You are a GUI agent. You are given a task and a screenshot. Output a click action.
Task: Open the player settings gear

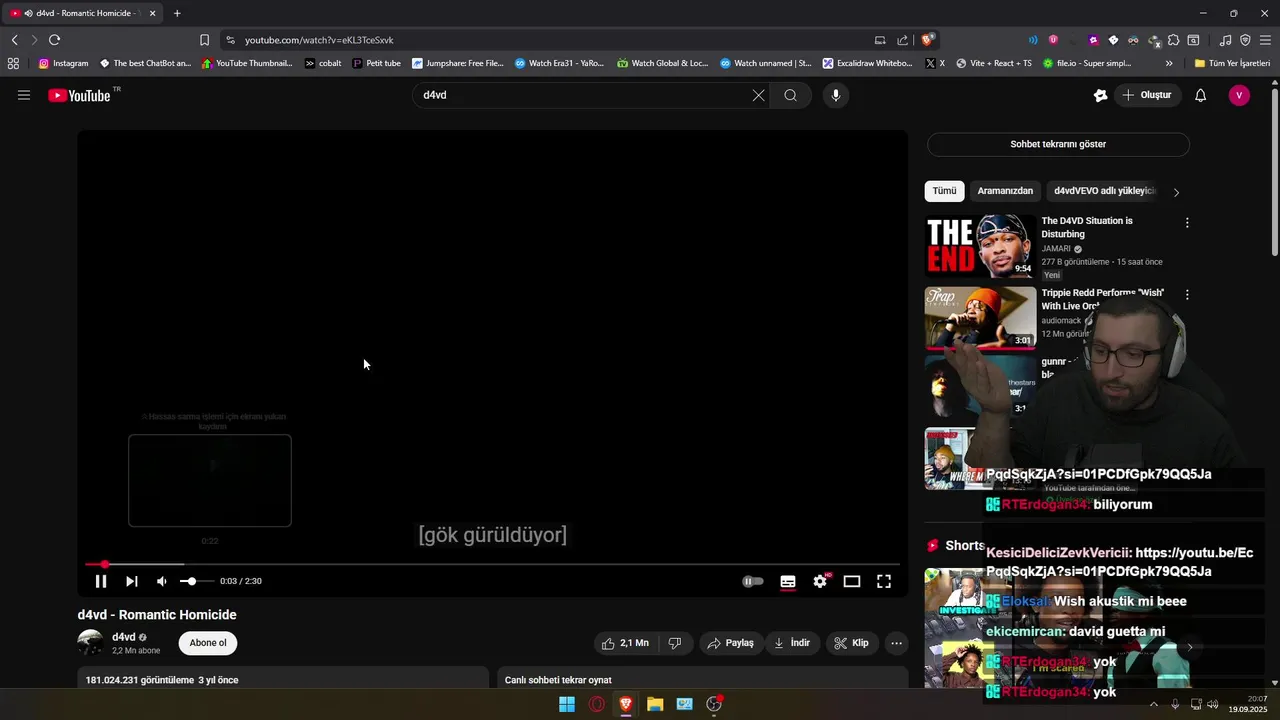(820, 581)
